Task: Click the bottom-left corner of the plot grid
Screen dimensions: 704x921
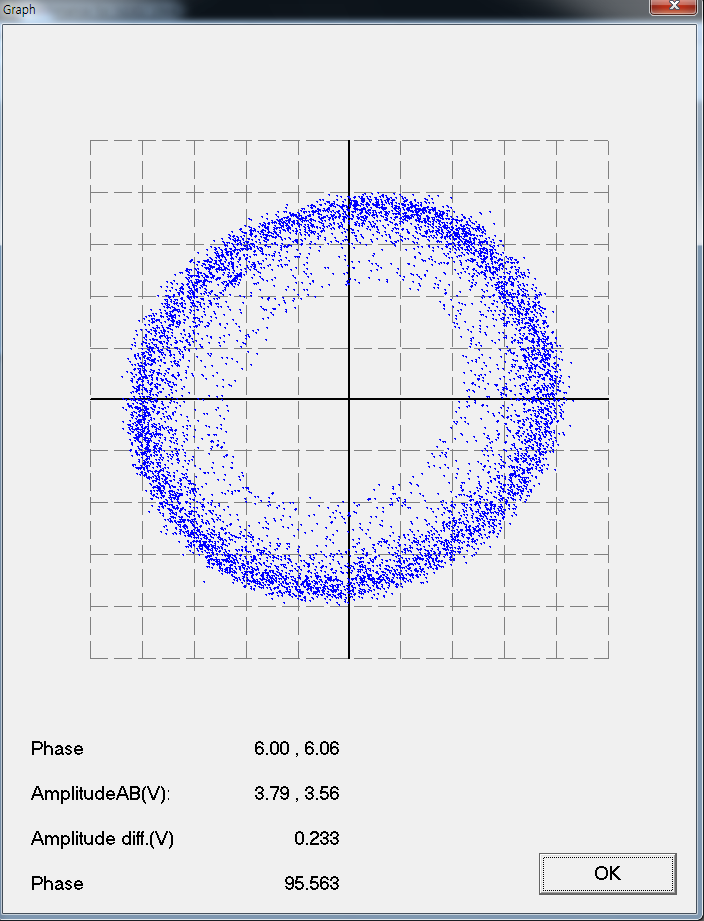Action: 91,658
